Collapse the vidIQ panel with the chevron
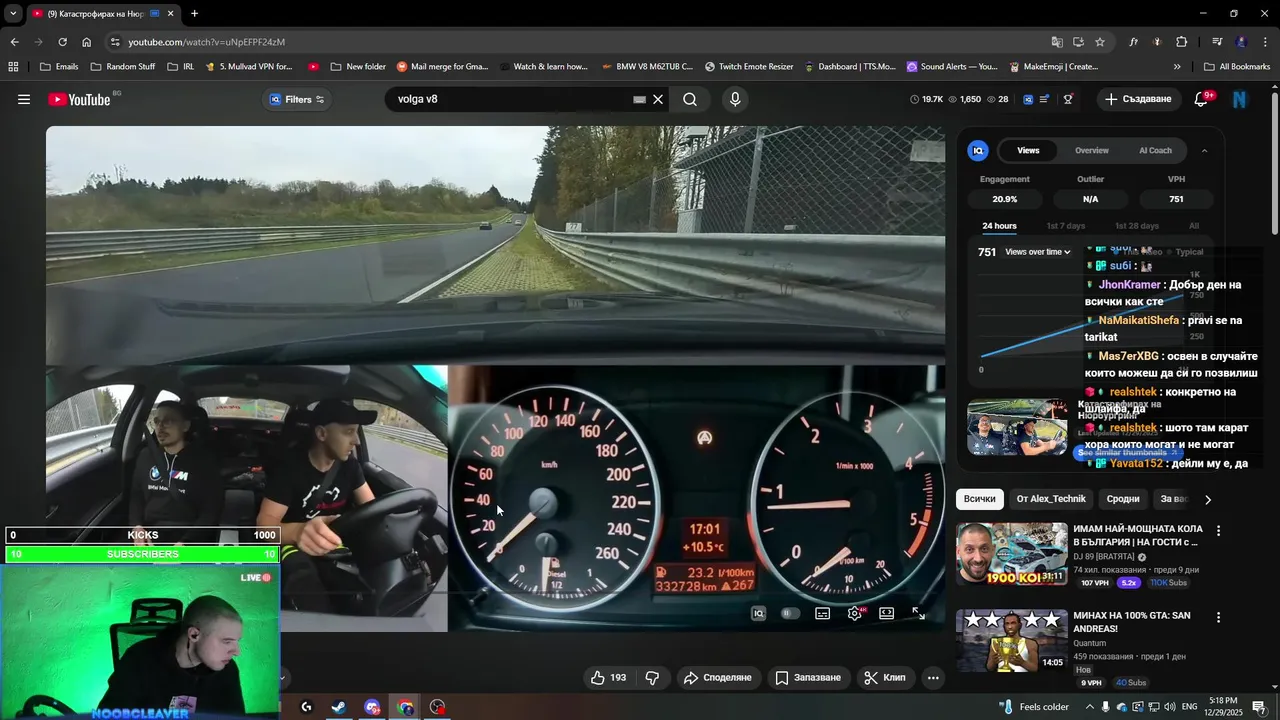 click(1204, 150)
